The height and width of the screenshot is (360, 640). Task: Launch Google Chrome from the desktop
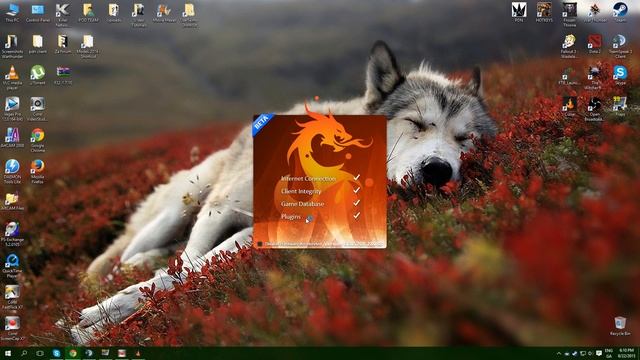pyautogui.click(x=38, y=140)
